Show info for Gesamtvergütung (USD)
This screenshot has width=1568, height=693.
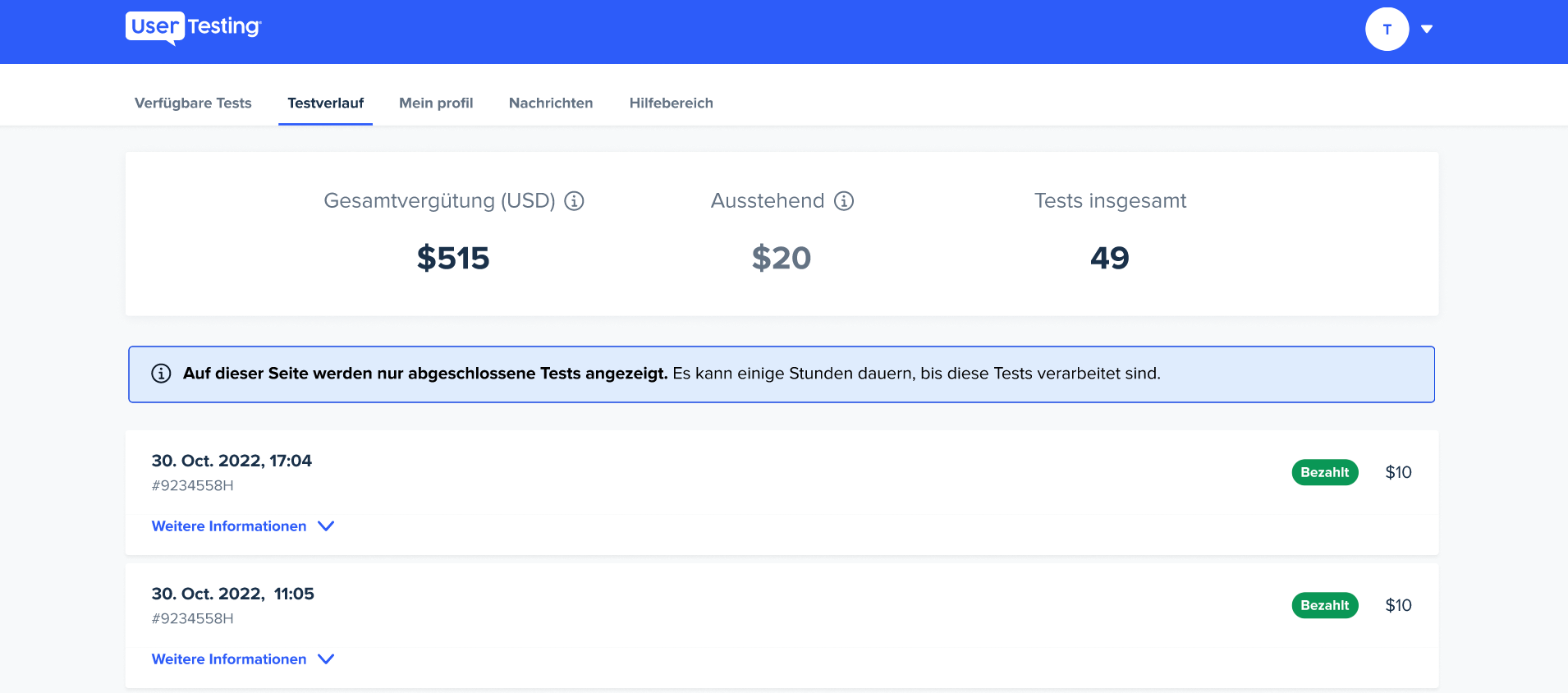coord(575,201)
